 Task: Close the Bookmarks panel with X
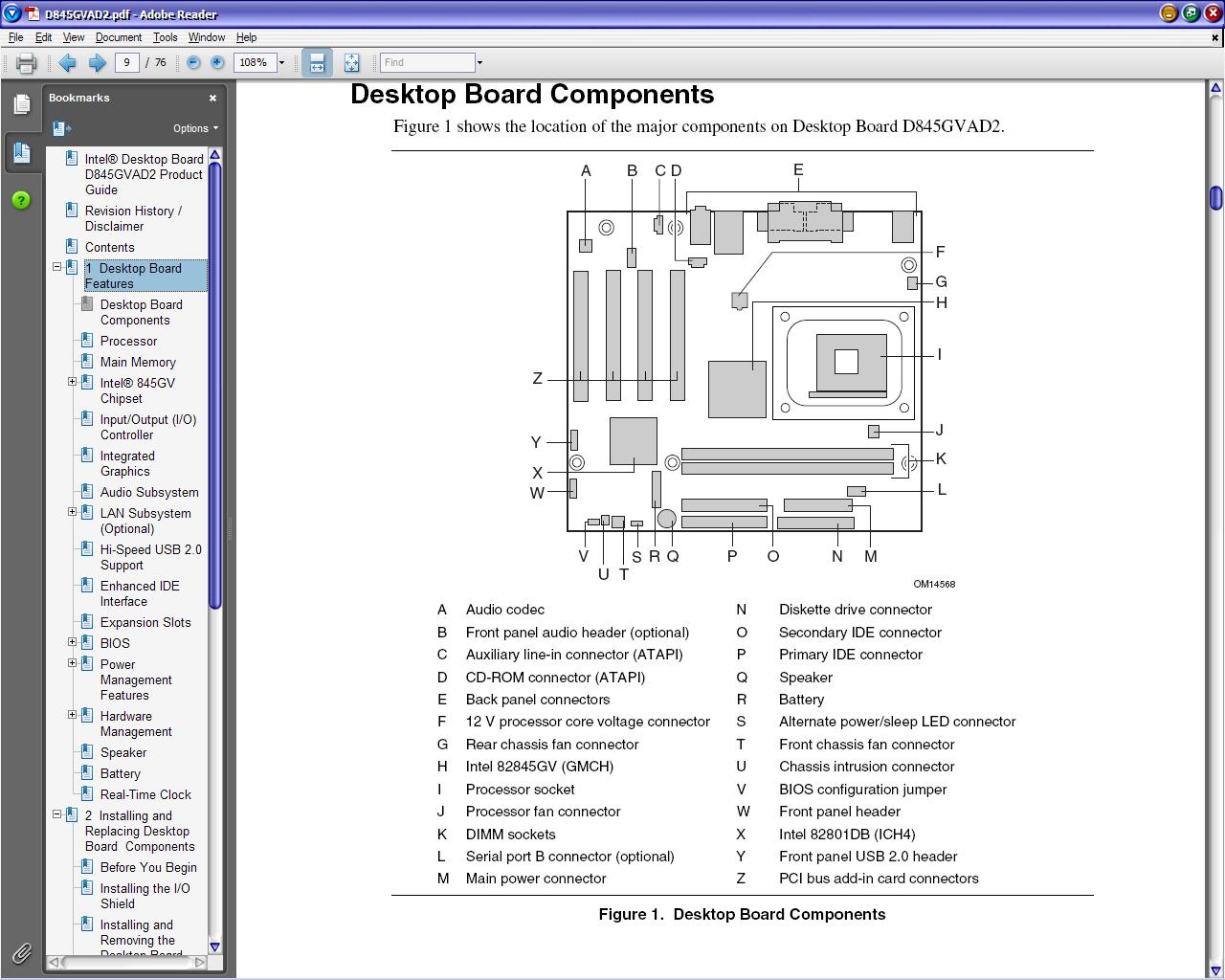[x=212, y=98]
